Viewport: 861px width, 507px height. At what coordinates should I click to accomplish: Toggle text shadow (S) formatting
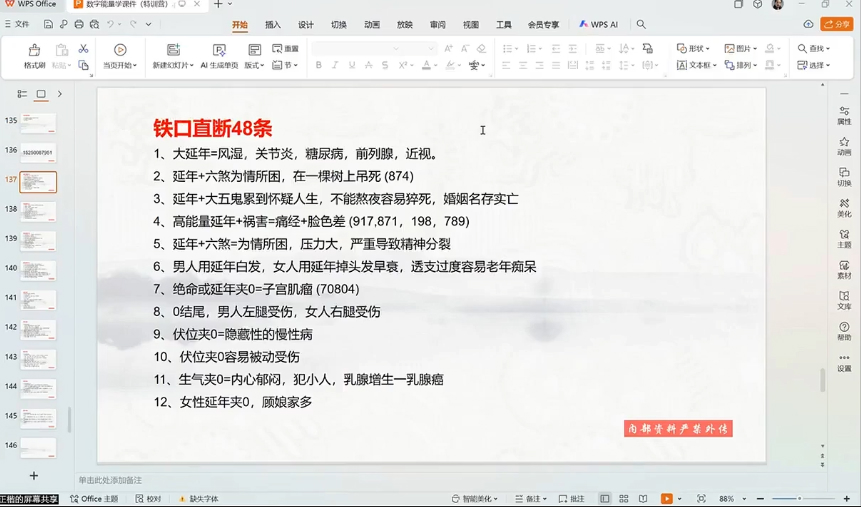pyautogui.click(x=385, y=65)
